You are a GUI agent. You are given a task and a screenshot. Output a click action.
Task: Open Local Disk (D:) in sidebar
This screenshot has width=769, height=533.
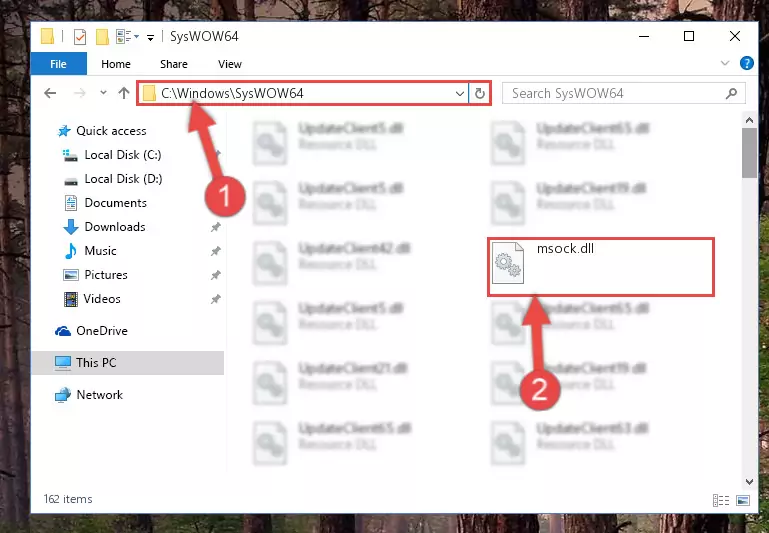pyautogui.click(x=123, y=179)
